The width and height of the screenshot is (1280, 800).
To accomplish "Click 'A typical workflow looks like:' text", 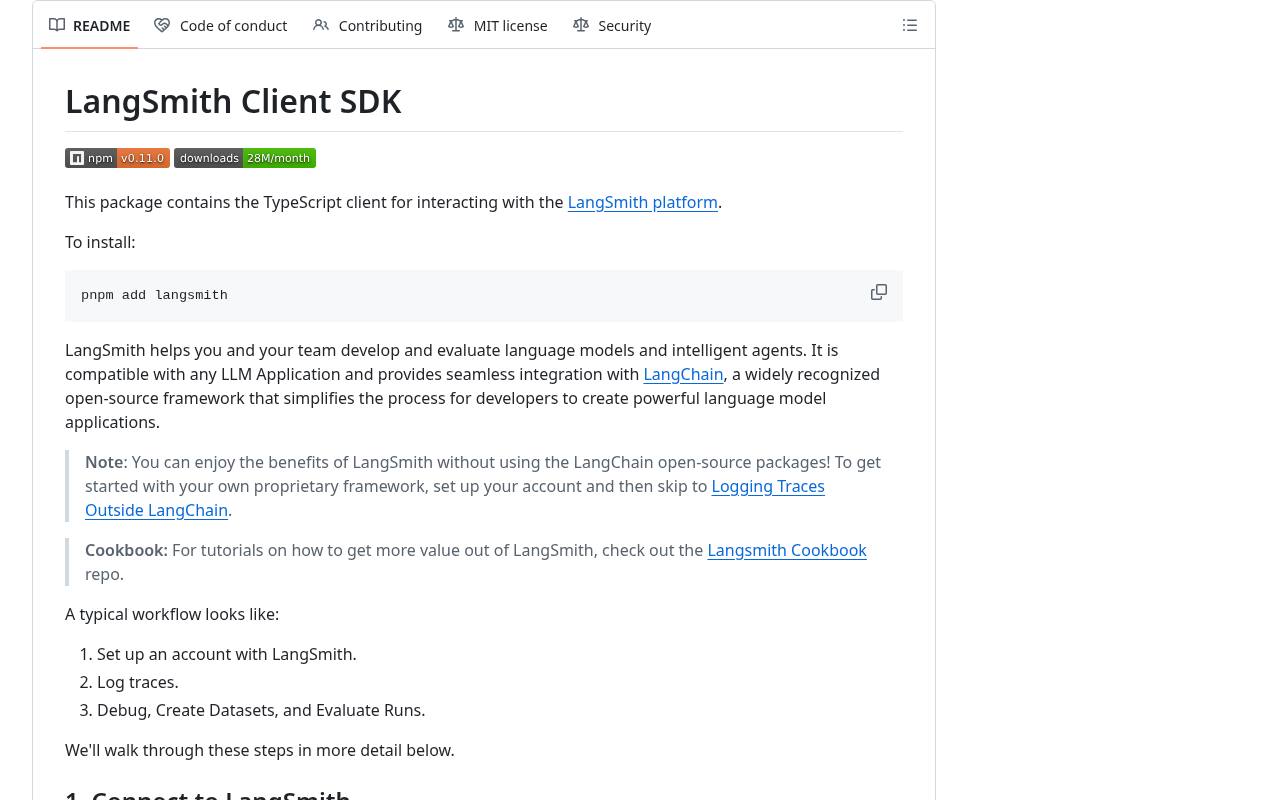I will tap(172, 614).
